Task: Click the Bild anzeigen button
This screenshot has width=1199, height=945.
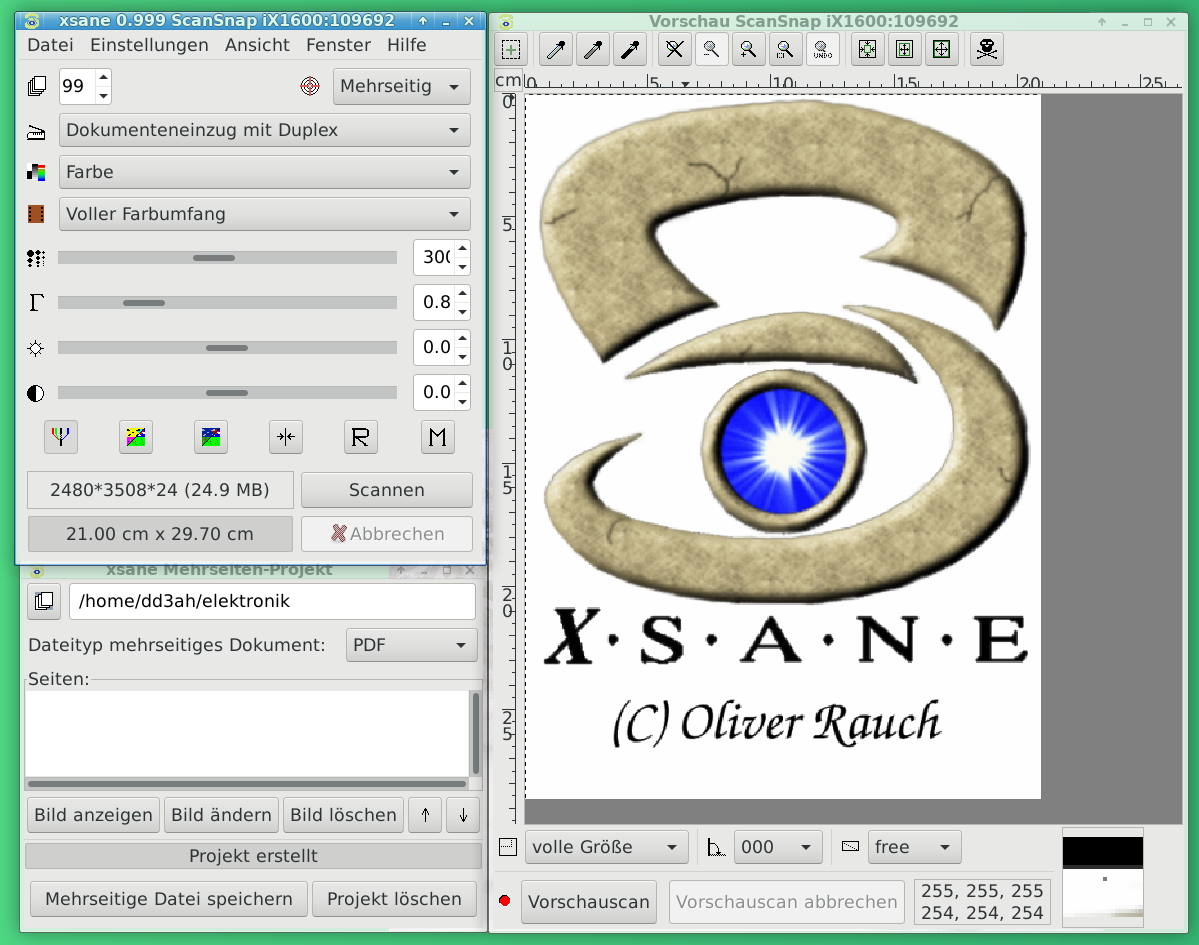Action: tap(93, 815)
